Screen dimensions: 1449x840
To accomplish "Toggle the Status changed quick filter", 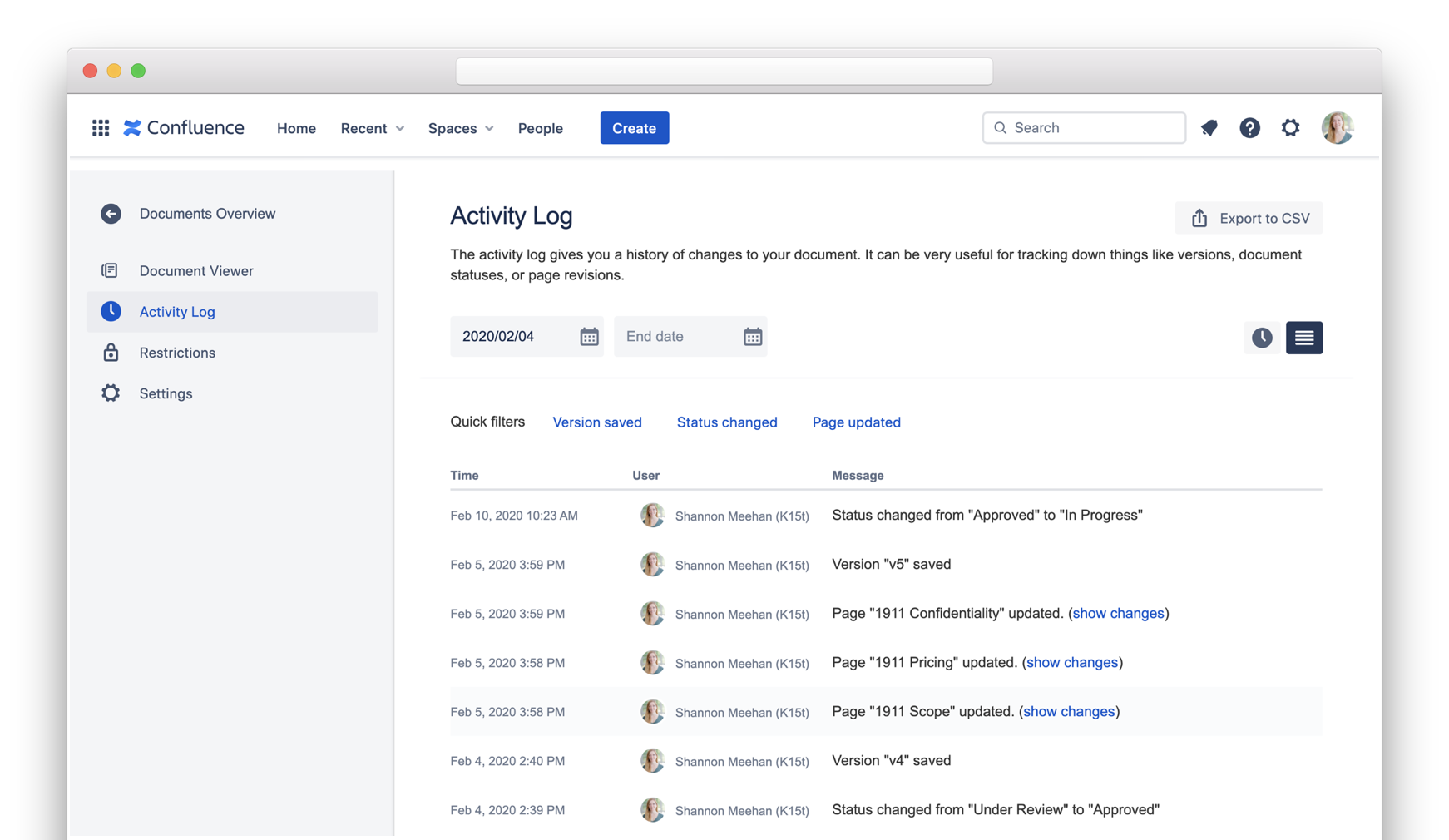I will (726, 422).
